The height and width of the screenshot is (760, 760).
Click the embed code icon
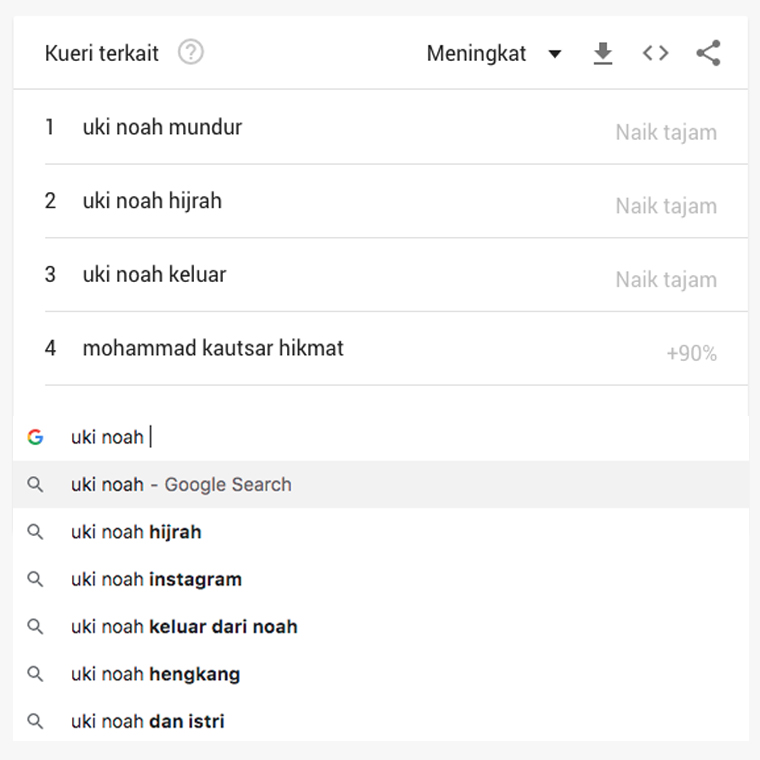point(655,54)
